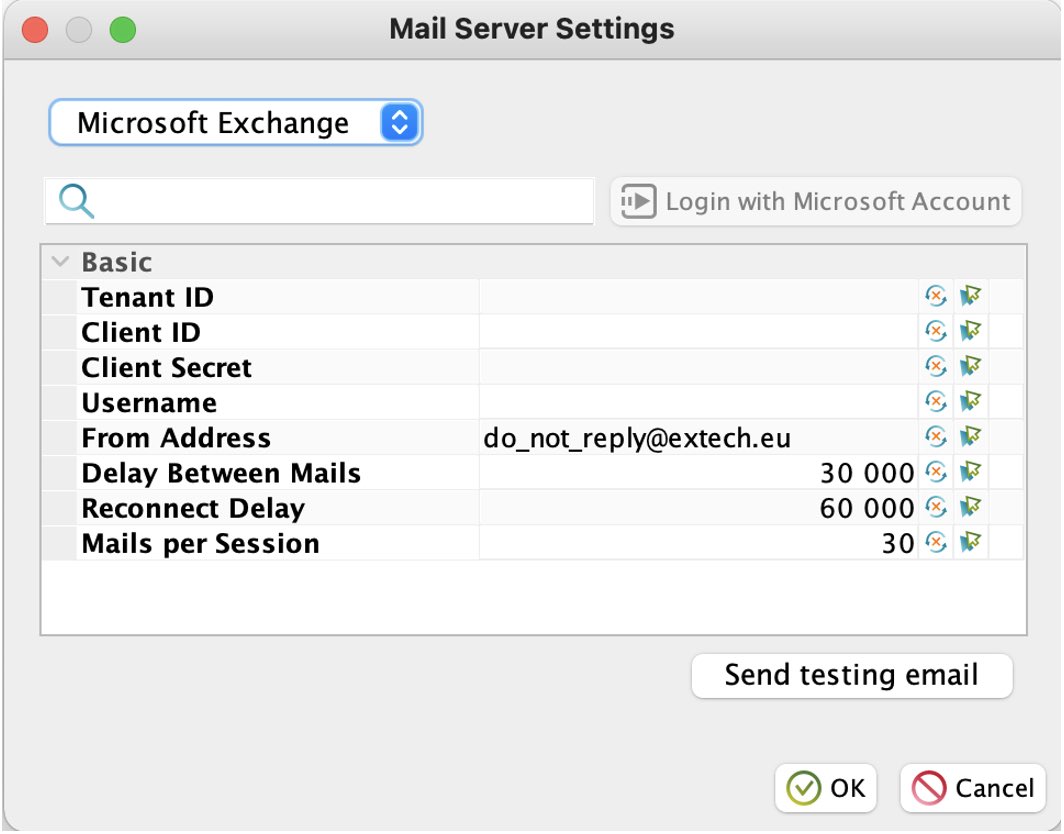The width and height of the screenshot is (1064, 834).
Task: Select the Delay Between Mails label
Action: [221, 473]
